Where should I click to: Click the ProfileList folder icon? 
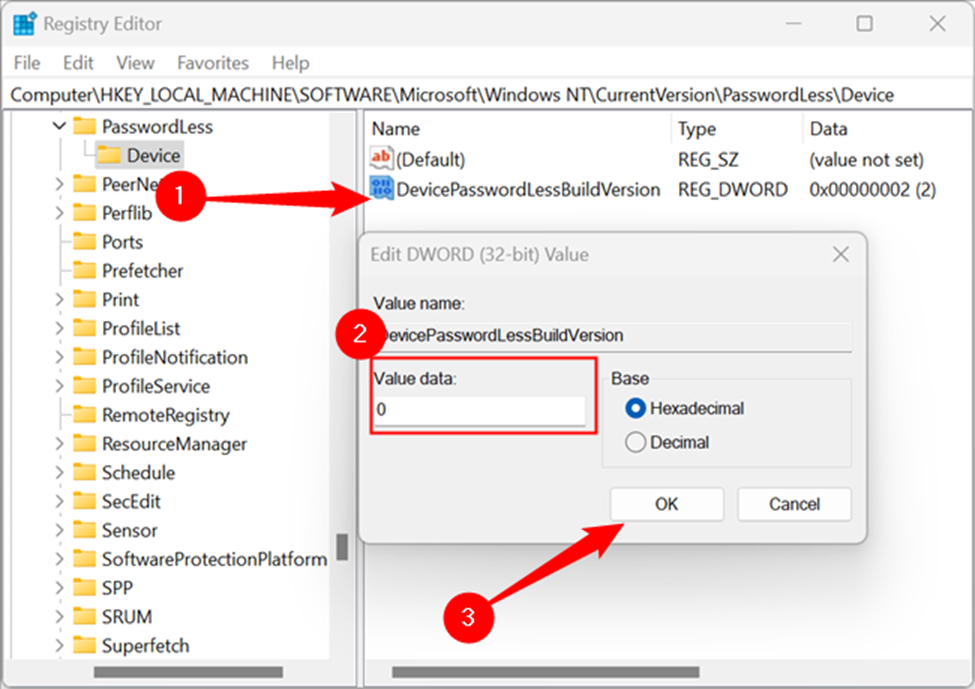click(x=84, y=328)
